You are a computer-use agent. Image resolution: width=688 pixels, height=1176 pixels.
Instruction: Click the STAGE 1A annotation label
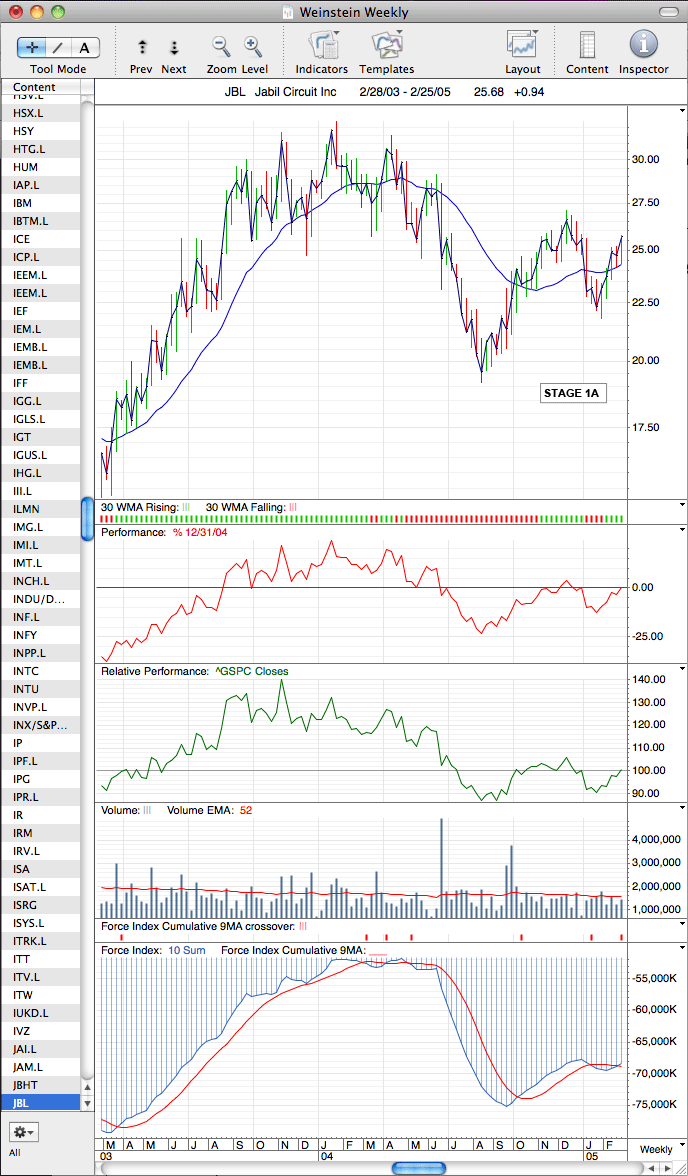[572, 393]
